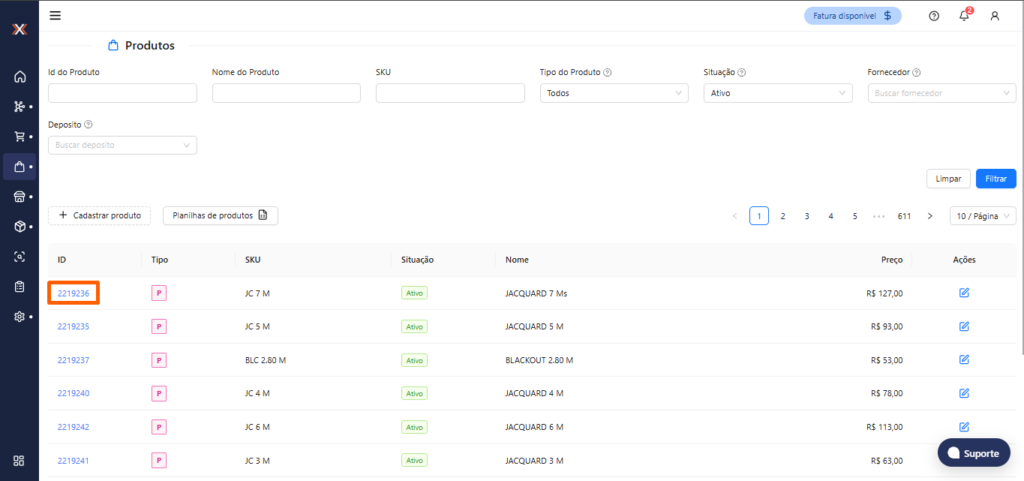1024x481 pixels.
Task: Open the Tipo do Produto dropdown
Action: (x=613, y=93)
